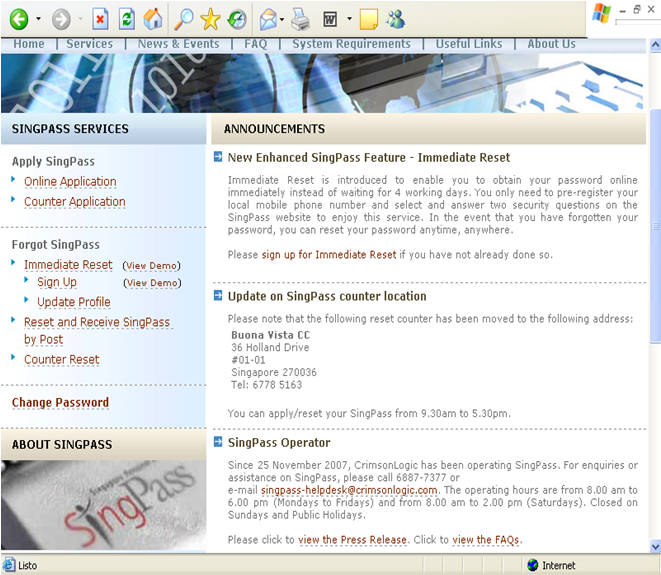Click the grey Forward arrow button

61,19
